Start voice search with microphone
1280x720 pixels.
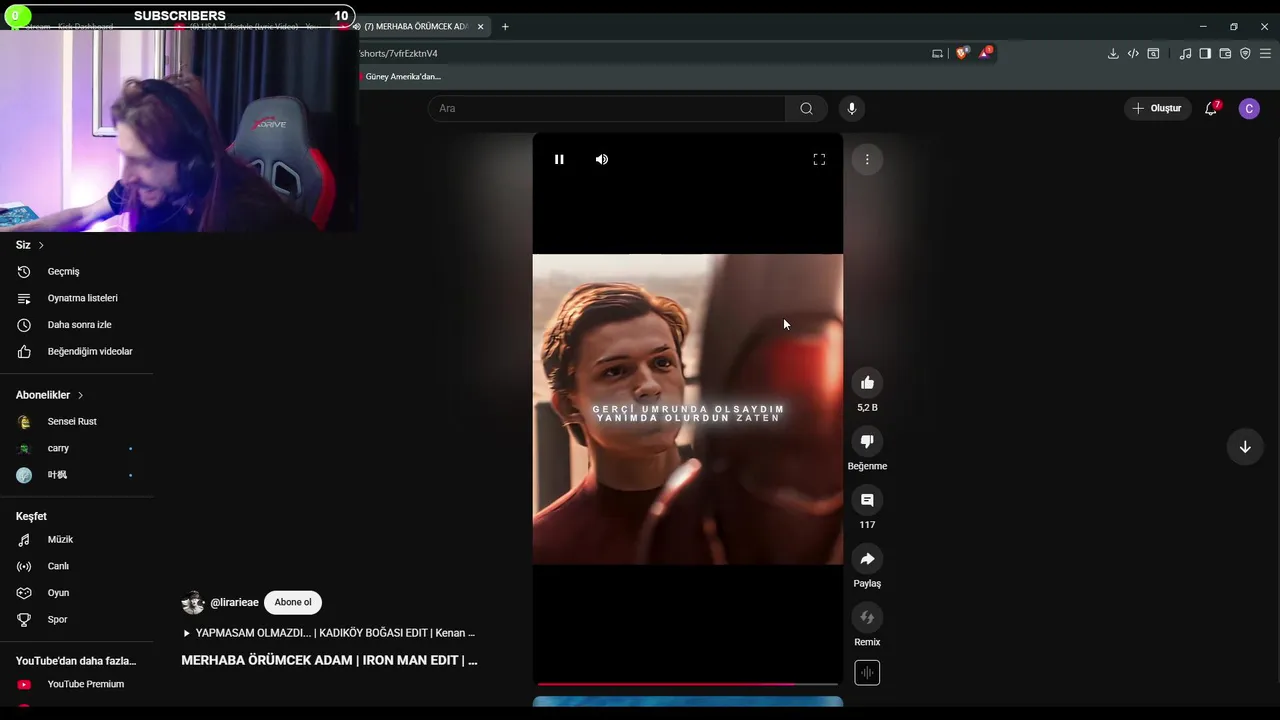pyautogui.click(x=852, y=108)
